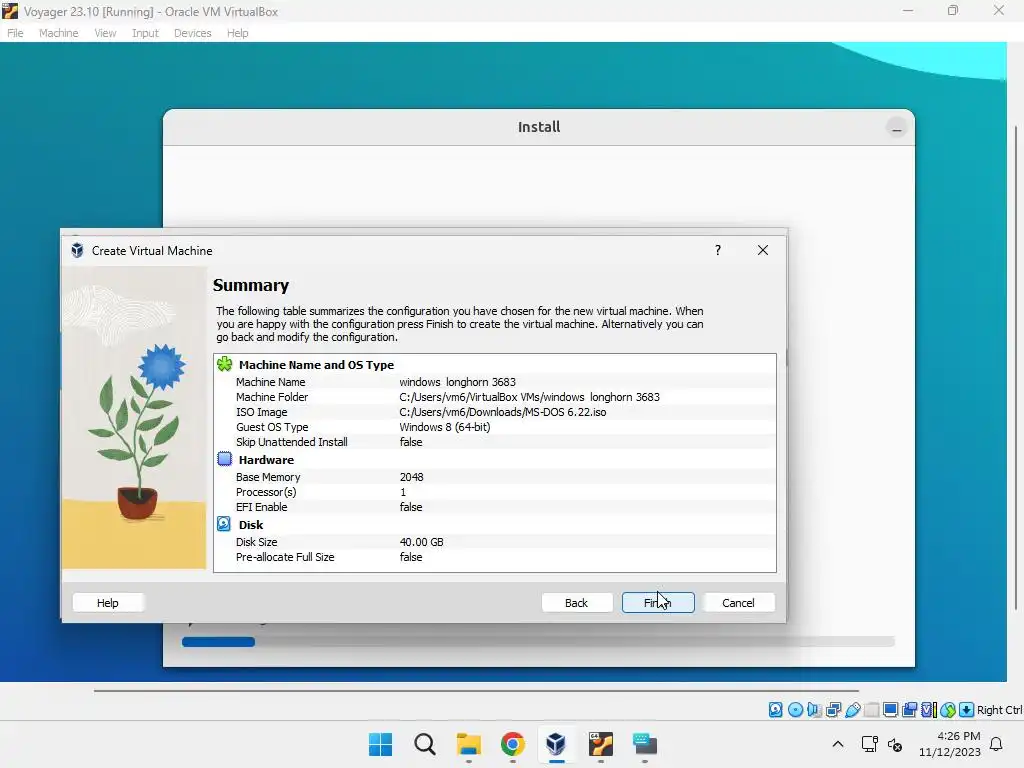Open the Input menu

click(145, 33)
